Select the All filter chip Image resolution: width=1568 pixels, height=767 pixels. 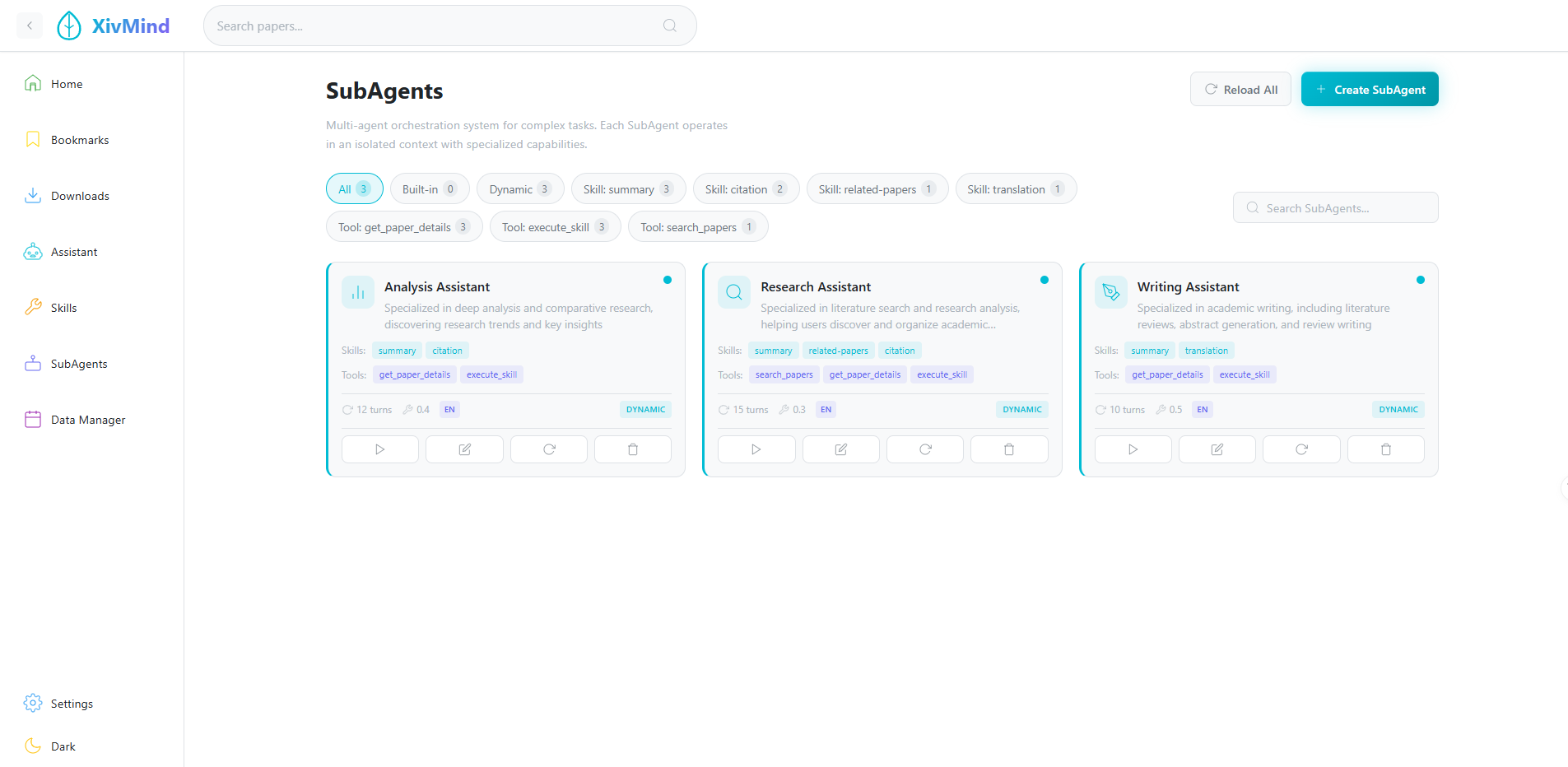coord(355,188)
